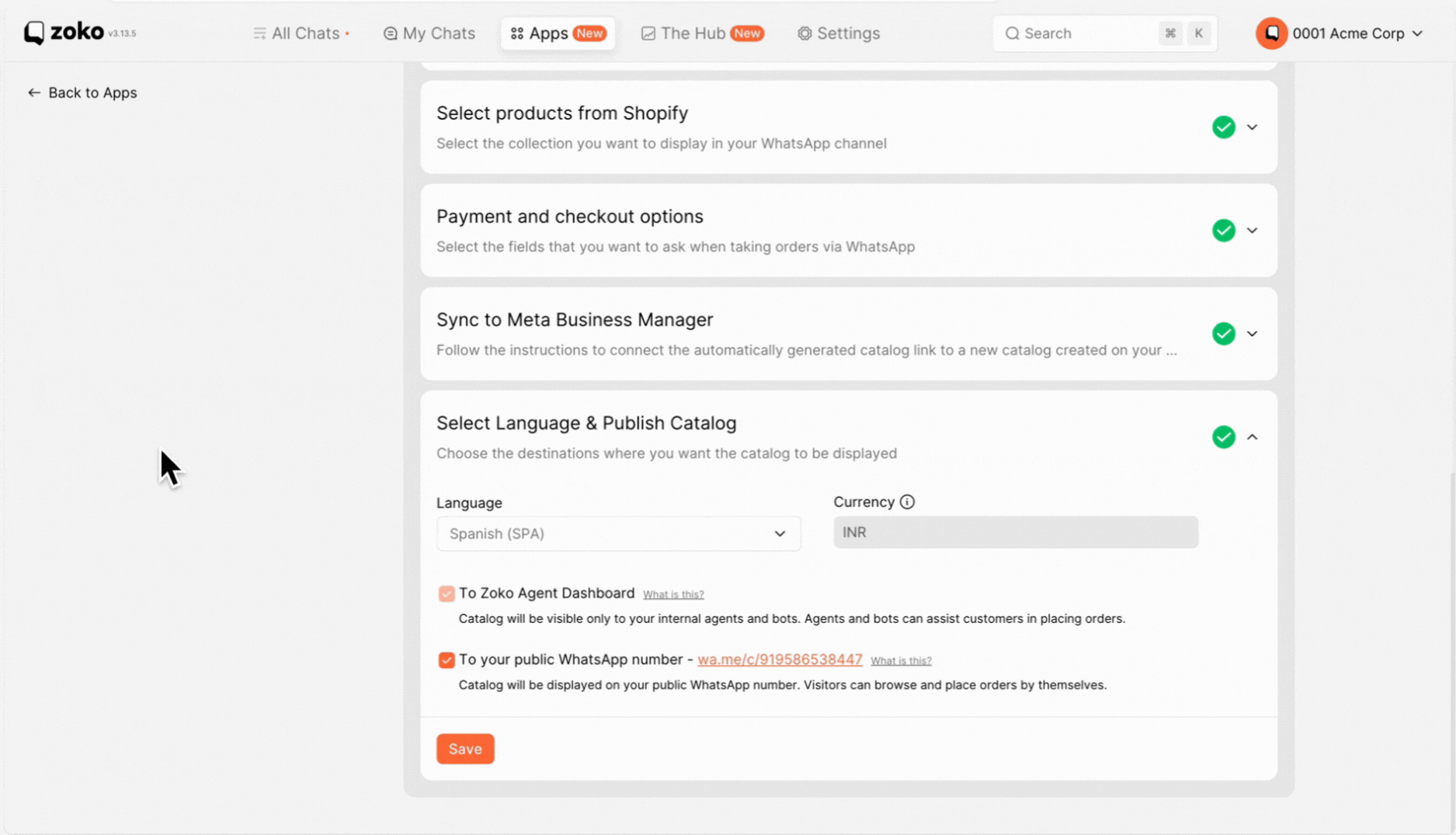Click green check on Payment and checkout options
The width and height of the screenshot is (1456, 835).
(x=1223, y=230)
